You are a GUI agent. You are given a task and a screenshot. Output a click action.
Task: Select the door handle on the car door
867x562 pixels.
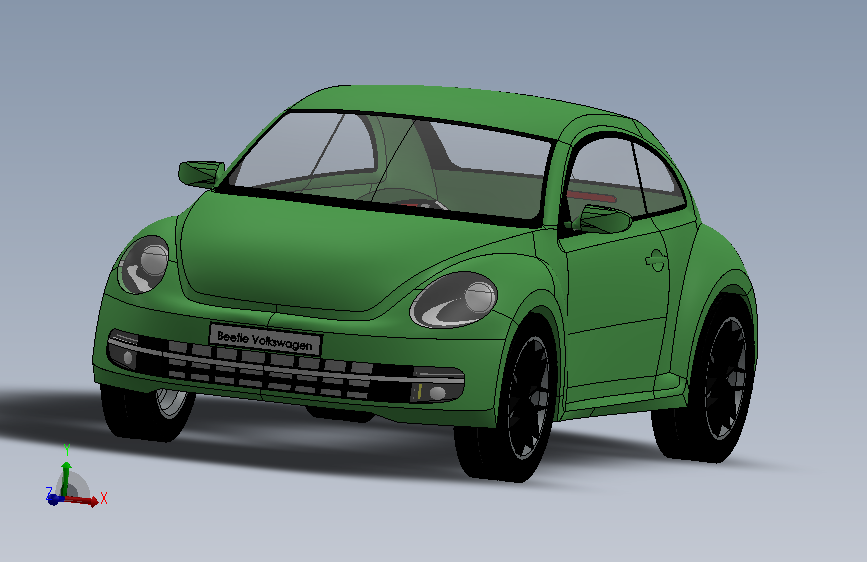click(655, 261)
